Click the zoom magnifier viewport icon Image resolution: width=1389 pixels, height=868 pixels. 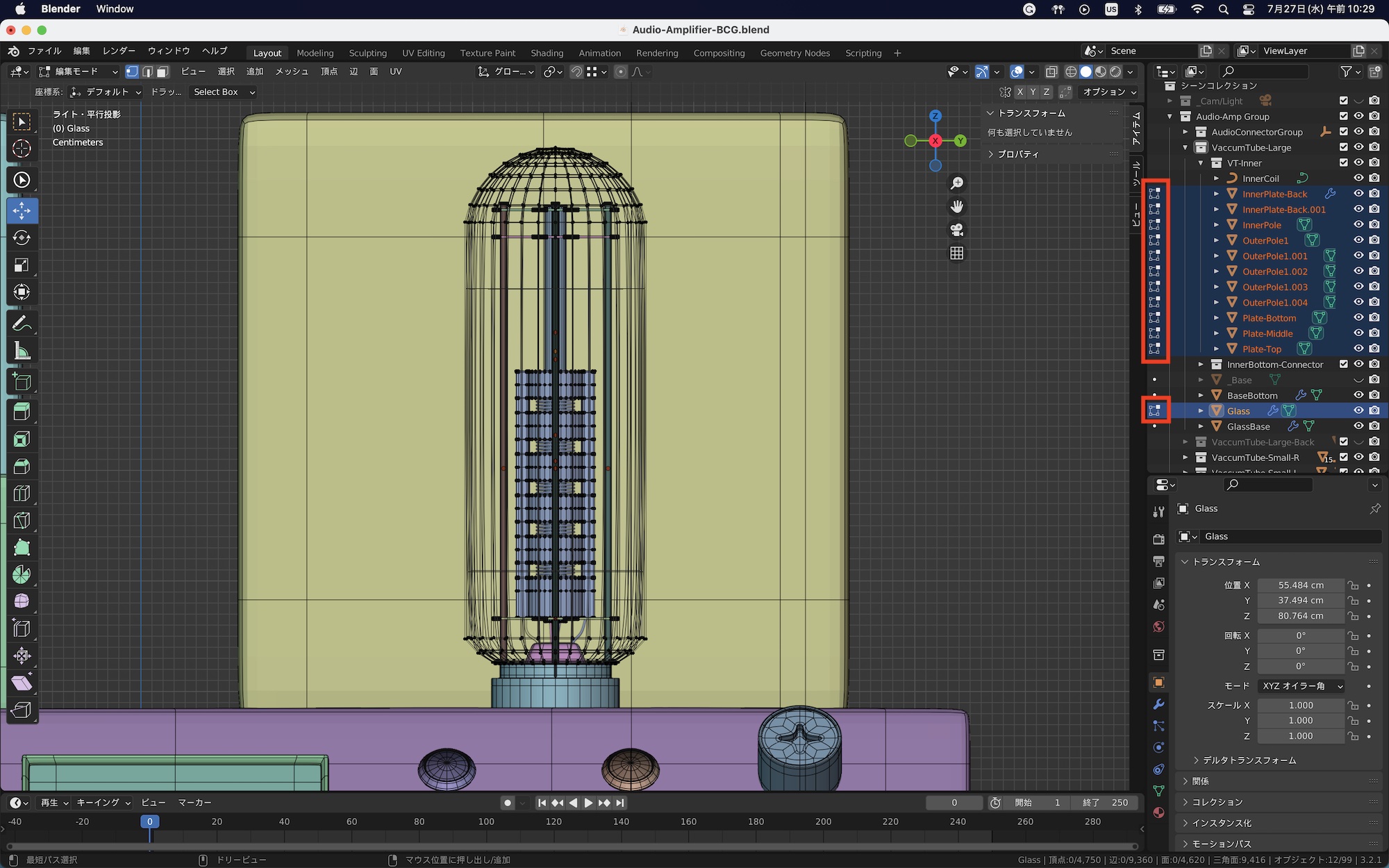[x=956, y=183]
